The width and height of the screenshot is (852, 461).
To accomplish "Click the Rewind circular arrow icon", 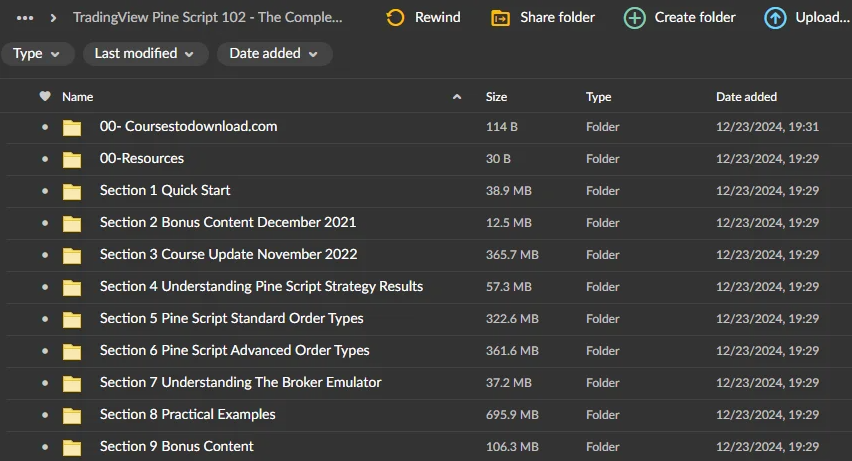I will click(x=395, y=18).
